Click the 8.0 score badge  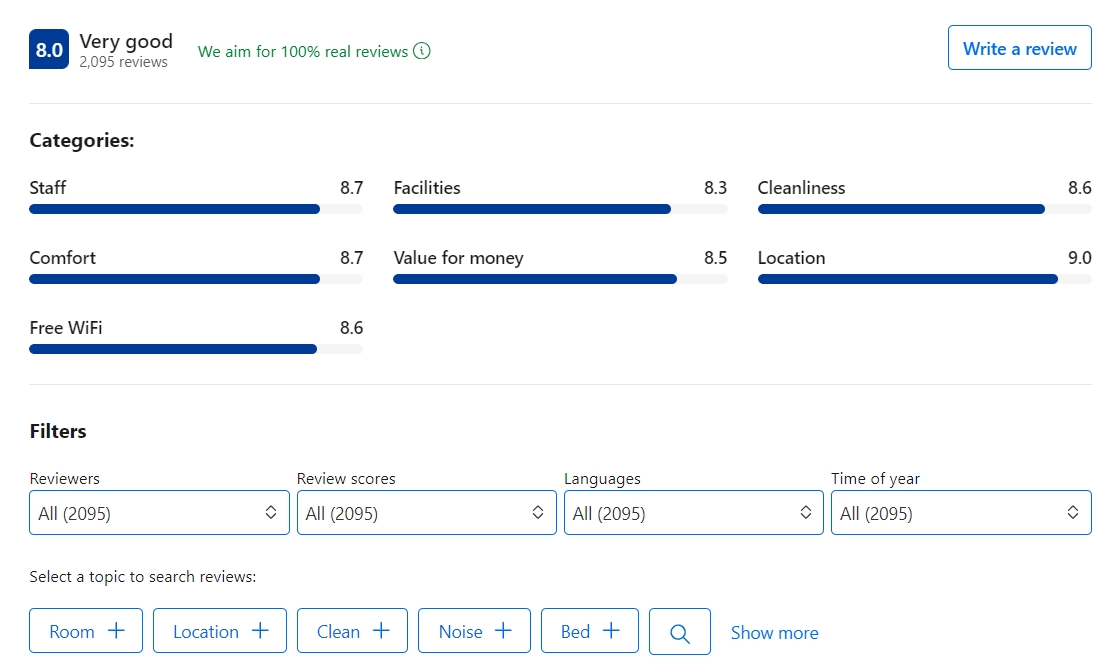coord(49,50)
